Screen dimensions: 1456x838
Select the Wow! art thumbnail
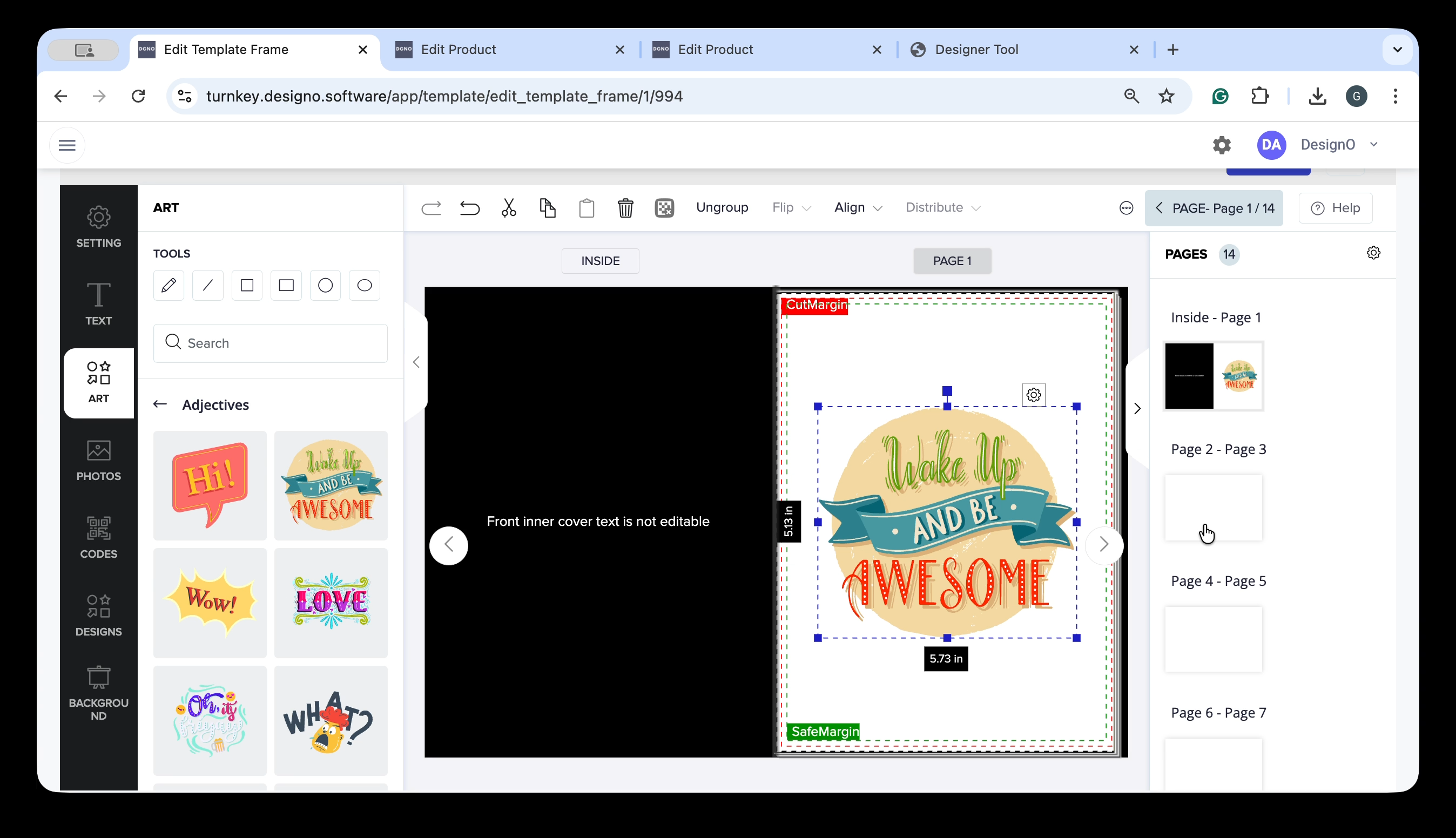pos(210,602)
